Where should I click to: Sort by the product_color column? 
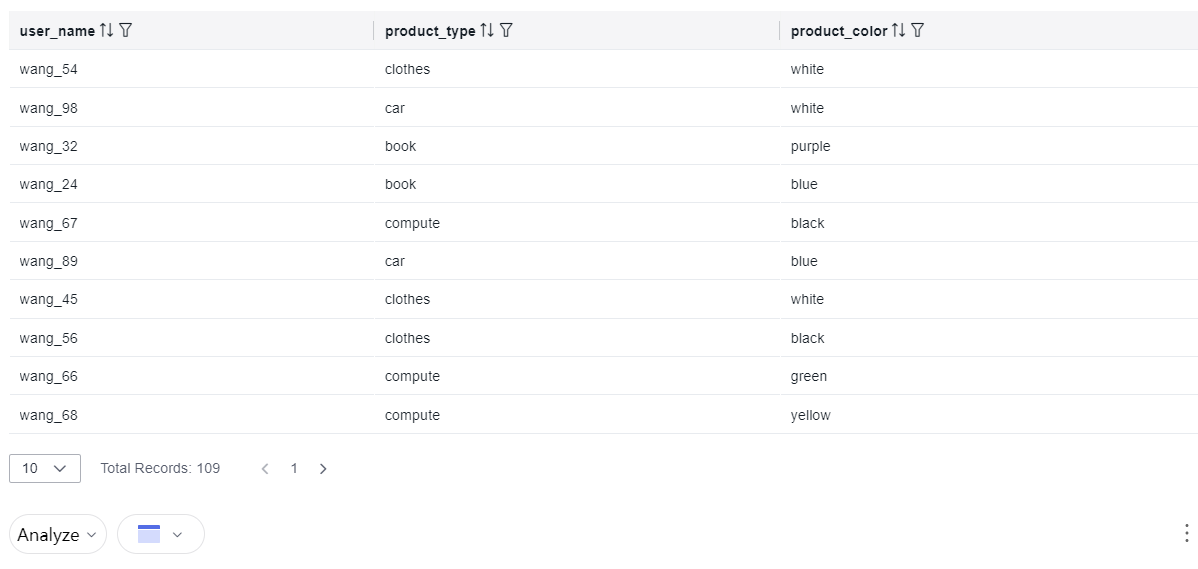pos(898,31)
